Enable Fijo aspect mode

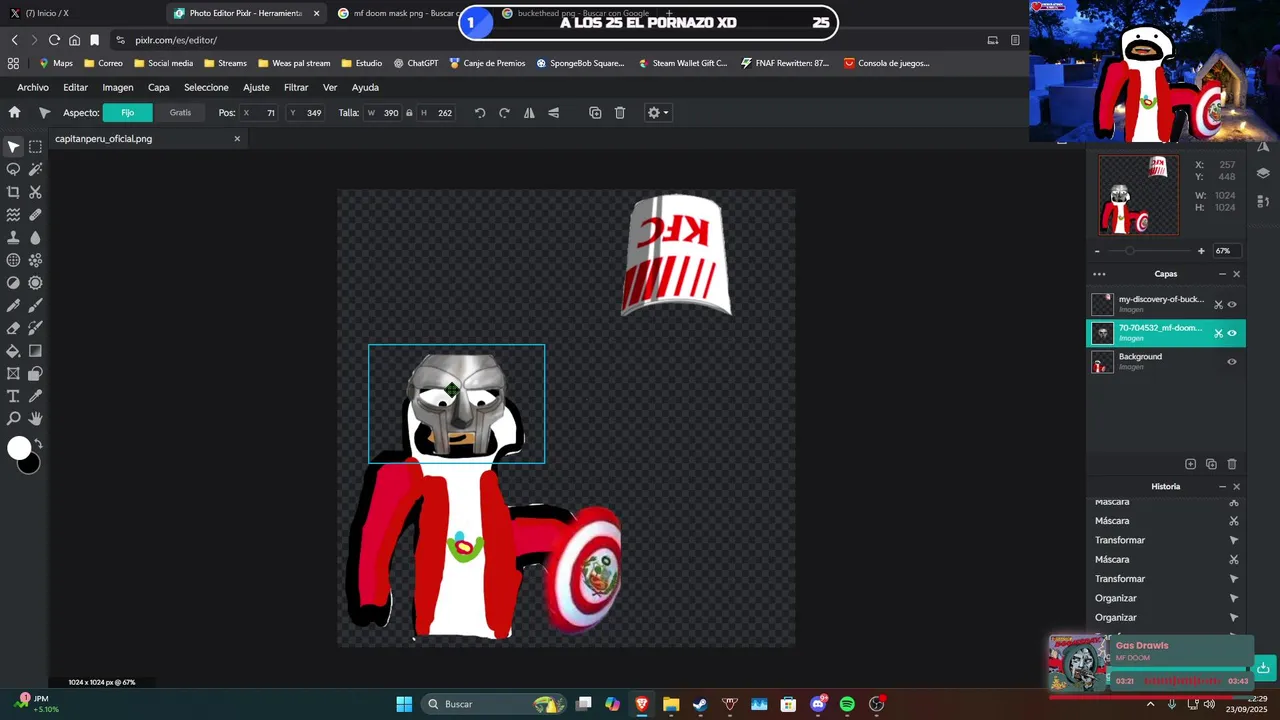(128, 113)
